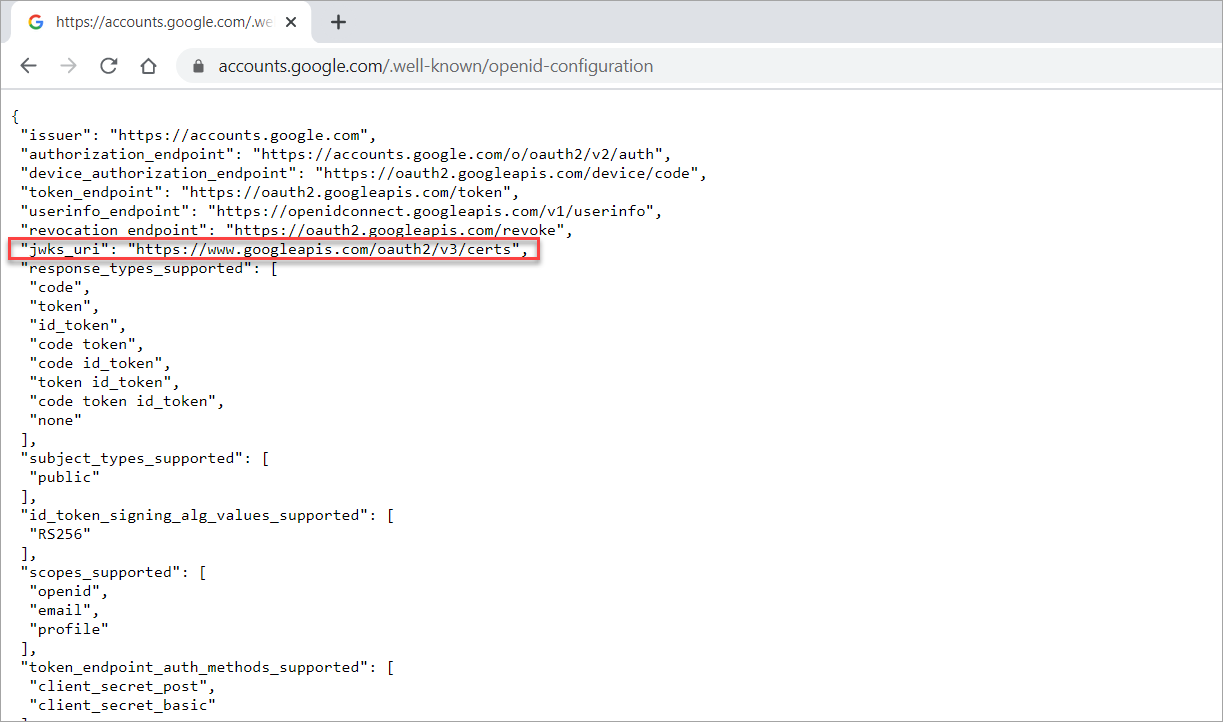Click the standalone "token" value
The width and height of the screenshot is (1223, 722).
click(59, 306)
